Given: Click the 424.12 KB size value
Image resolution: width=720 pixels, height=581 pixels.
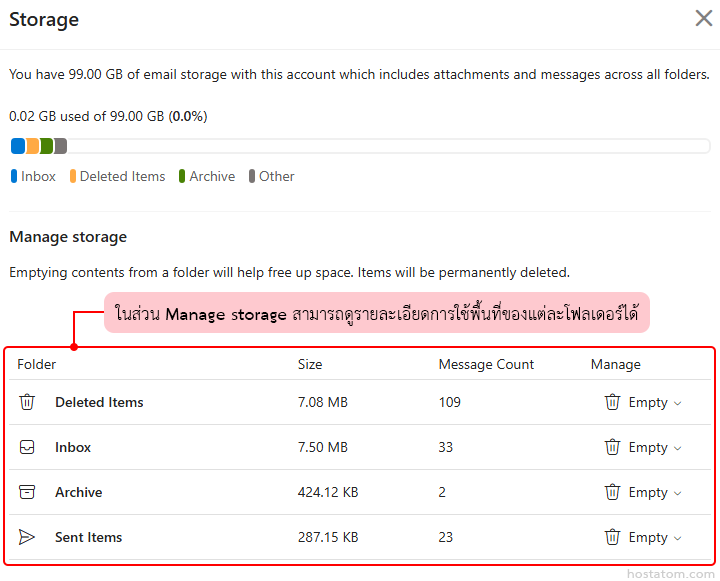Looking at the screenshot, I should tap(328, 492).
